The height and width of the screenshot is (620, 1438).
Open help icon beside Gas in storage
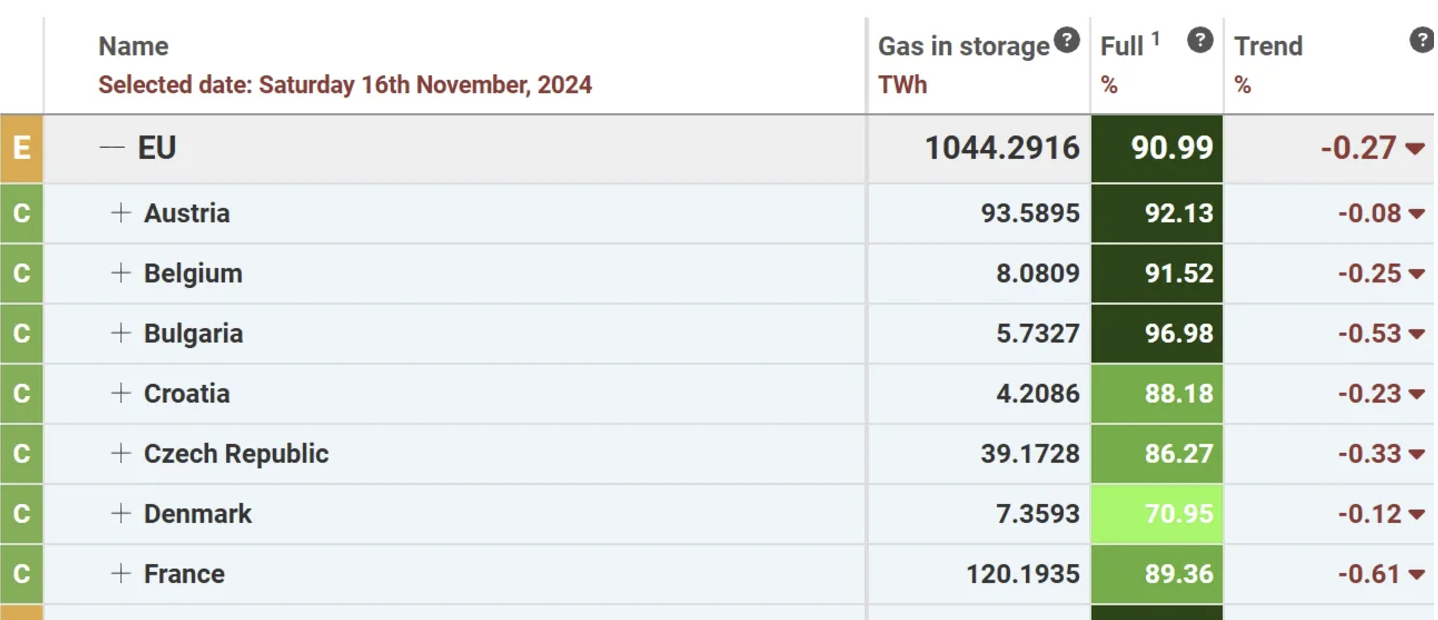tap(1067, 41)
